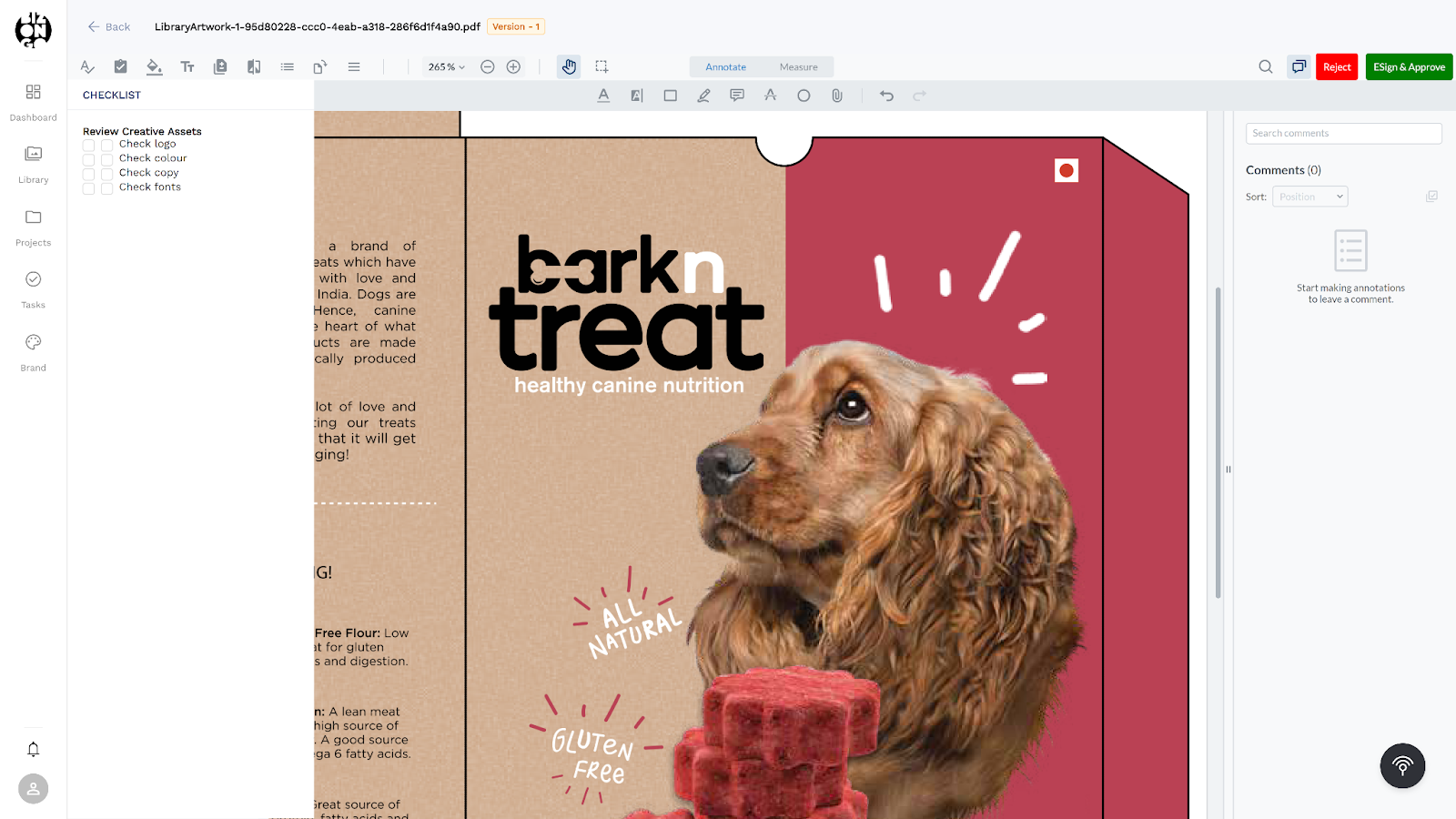1456x819 pixels.
Task: Switch to Measure mode tab
Action: pyautogui.click(x=798, y=67)
